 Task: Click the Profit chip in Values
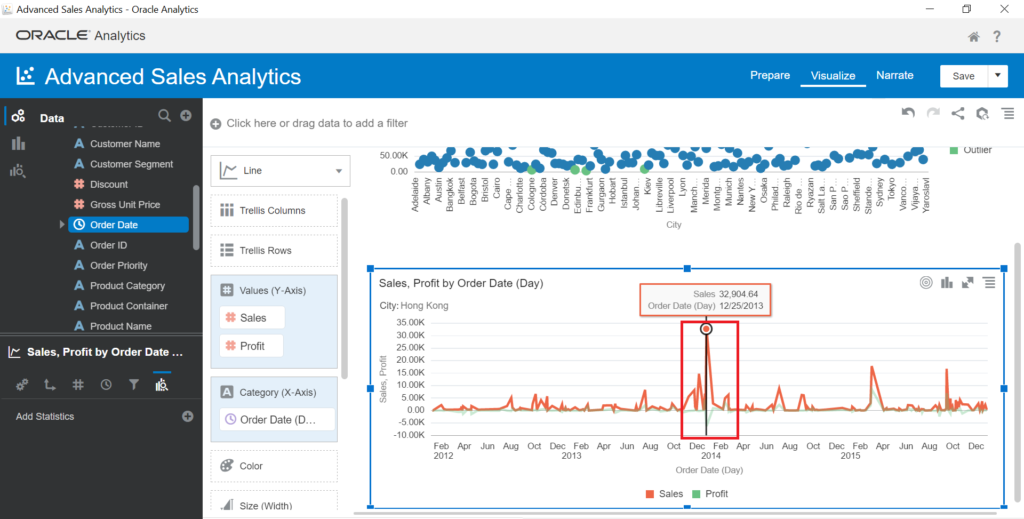[x=251, y=346]
